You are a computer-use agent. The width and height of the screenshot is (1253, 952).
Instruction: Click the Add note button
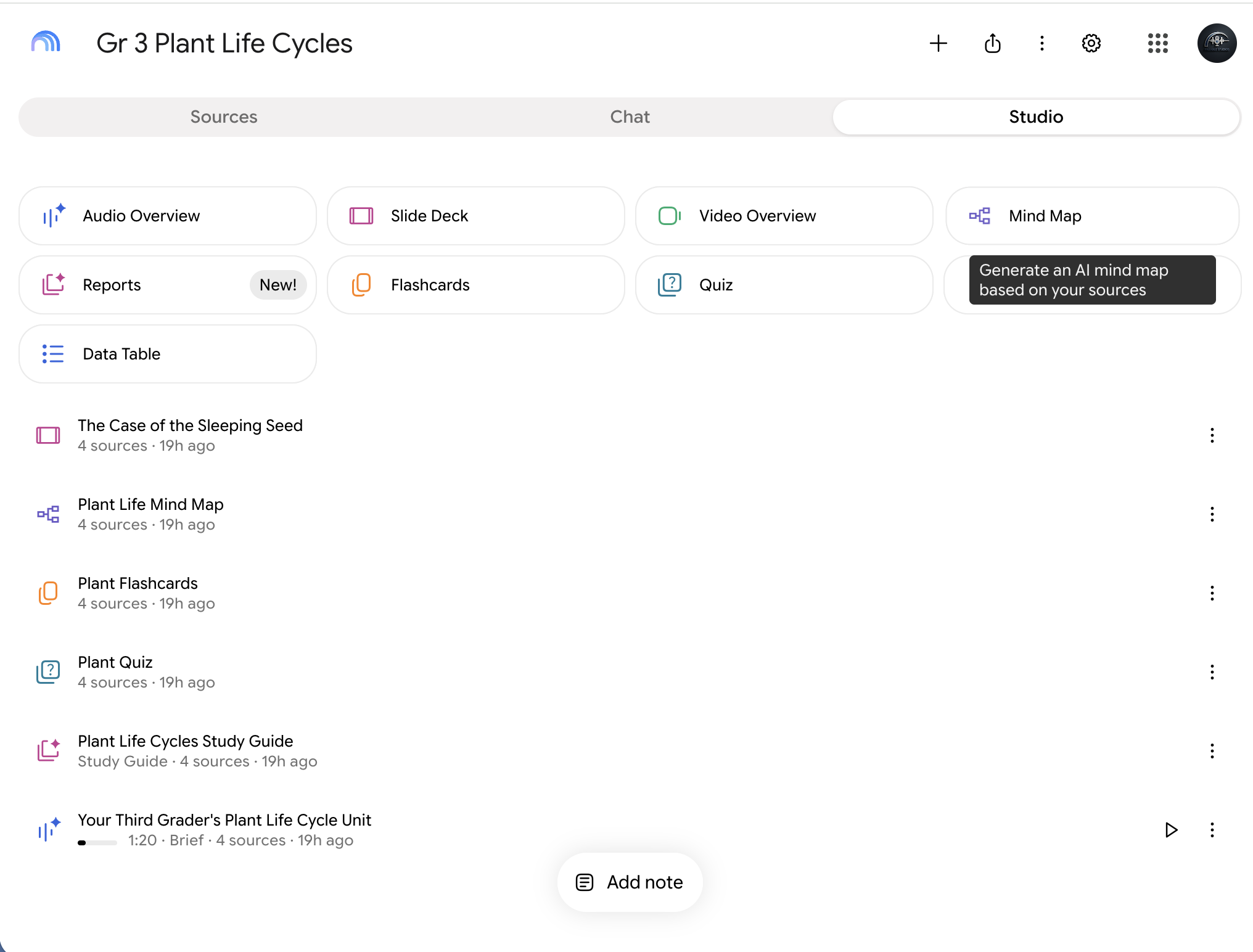point(630,882)
